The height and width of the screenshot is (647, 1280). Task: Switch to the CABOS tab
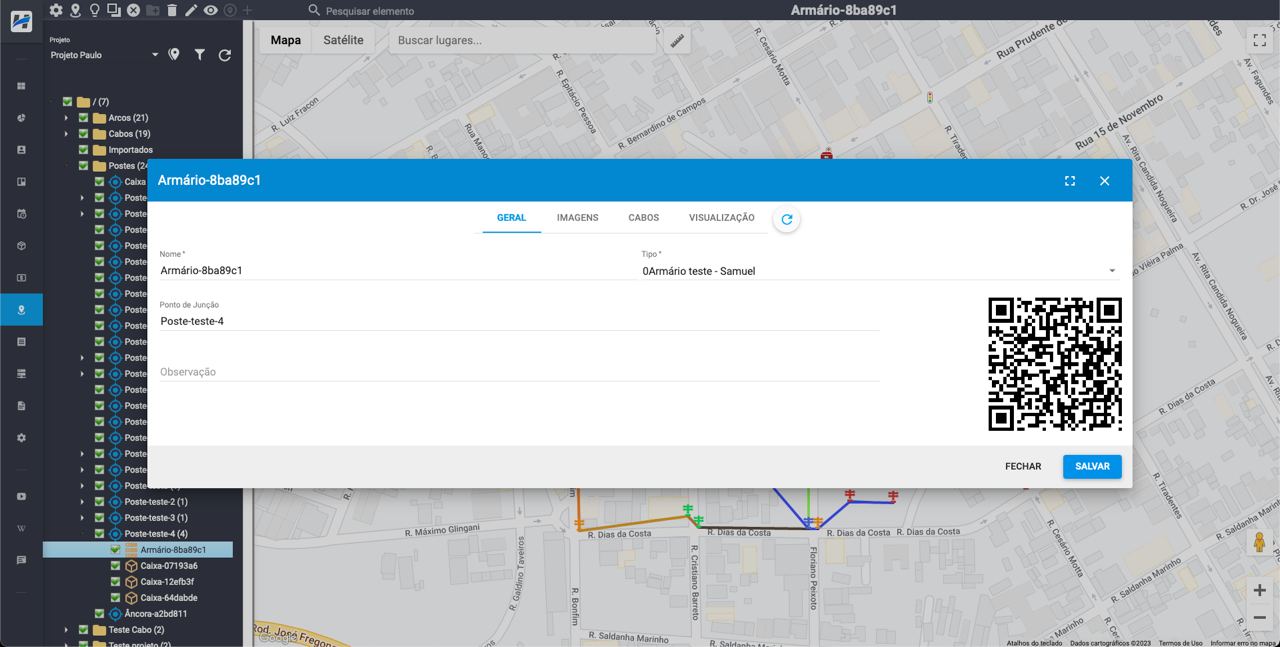[x=643, y=218]
